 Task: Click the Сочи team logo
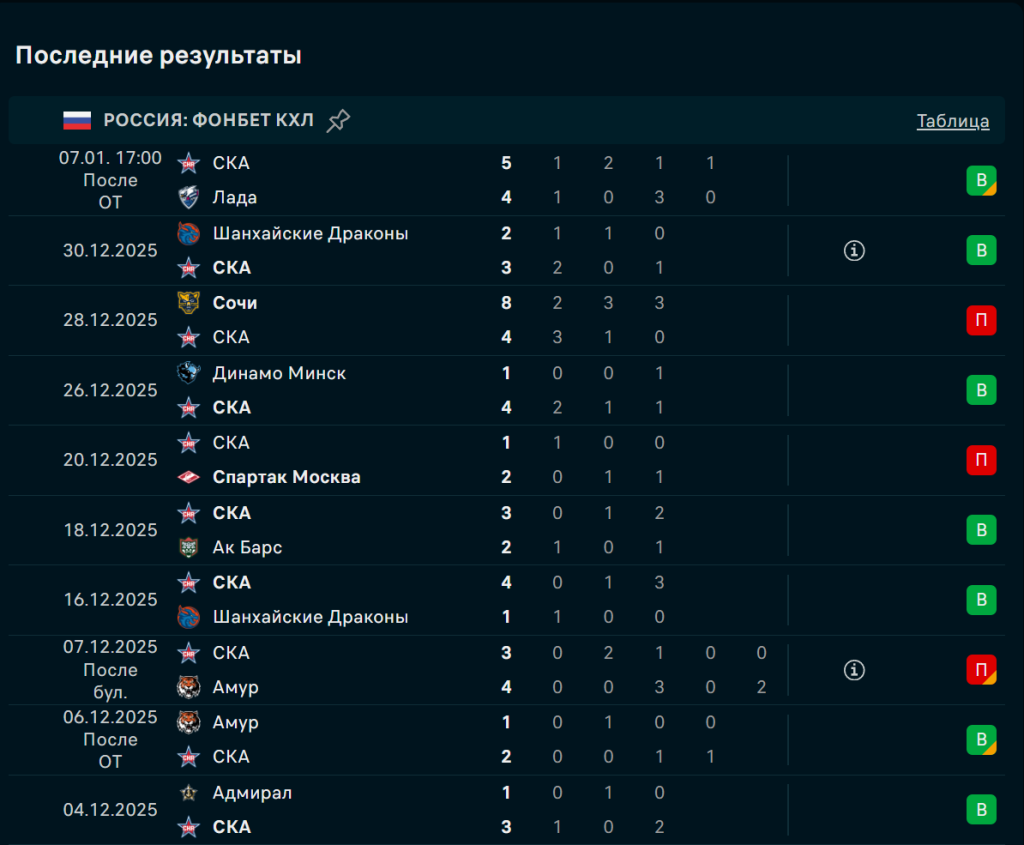coord(188,303)
